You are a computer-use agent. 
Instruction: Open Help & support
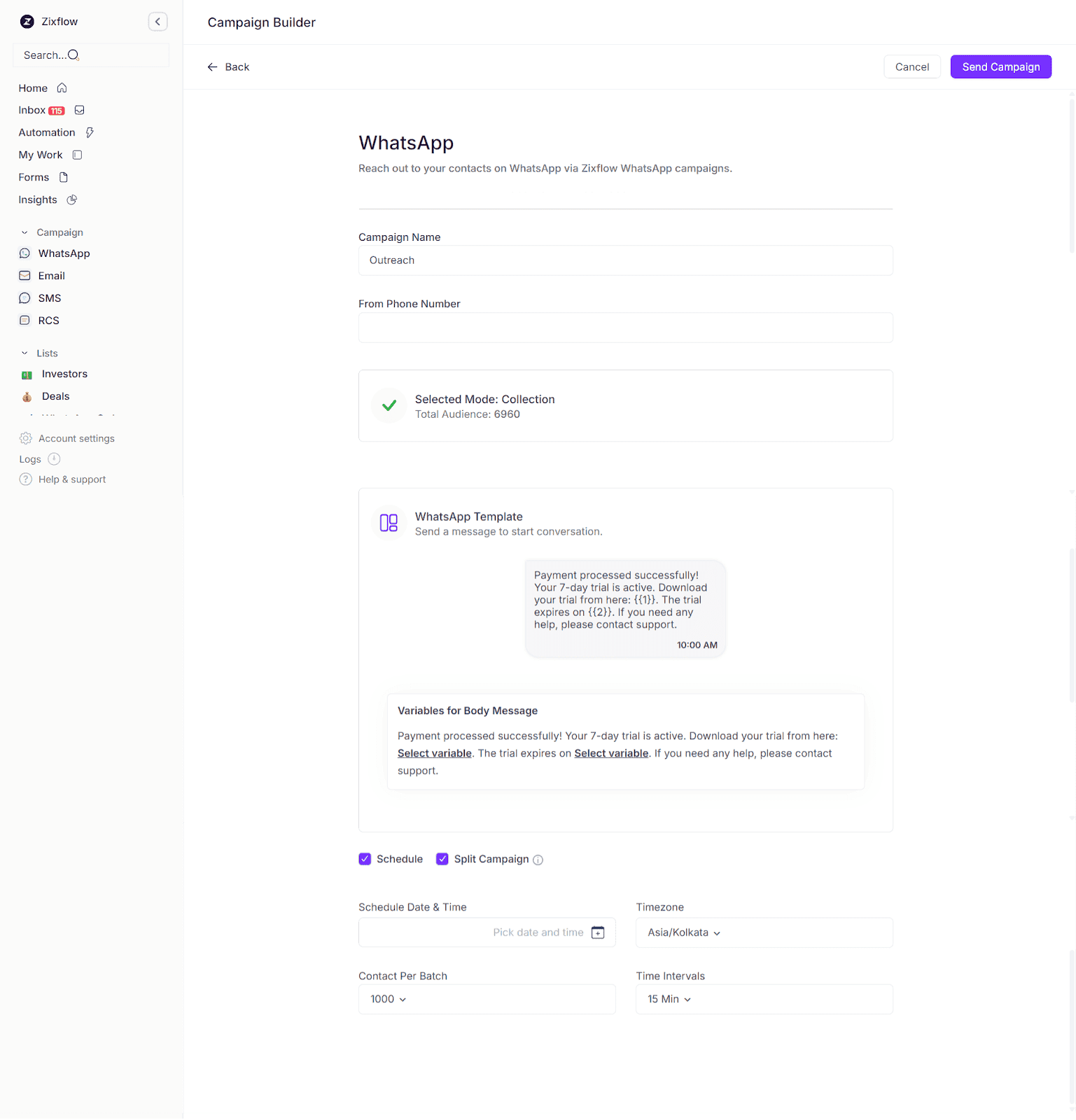coord(63,479)
